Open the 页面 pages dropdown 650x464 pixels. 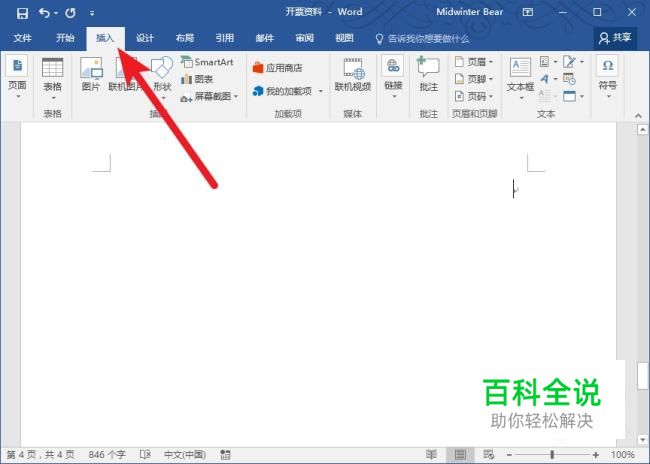(x=17, y=78)
